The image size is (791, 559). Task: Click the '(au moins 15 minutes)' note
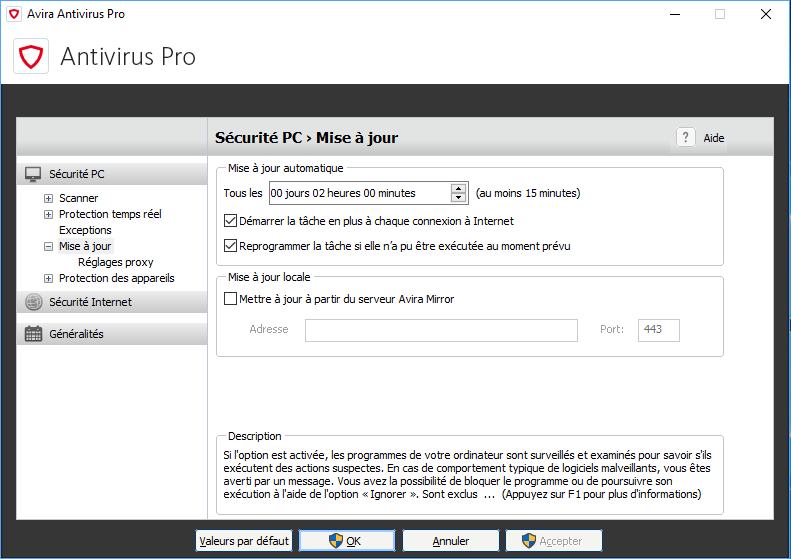coord(528,193)
